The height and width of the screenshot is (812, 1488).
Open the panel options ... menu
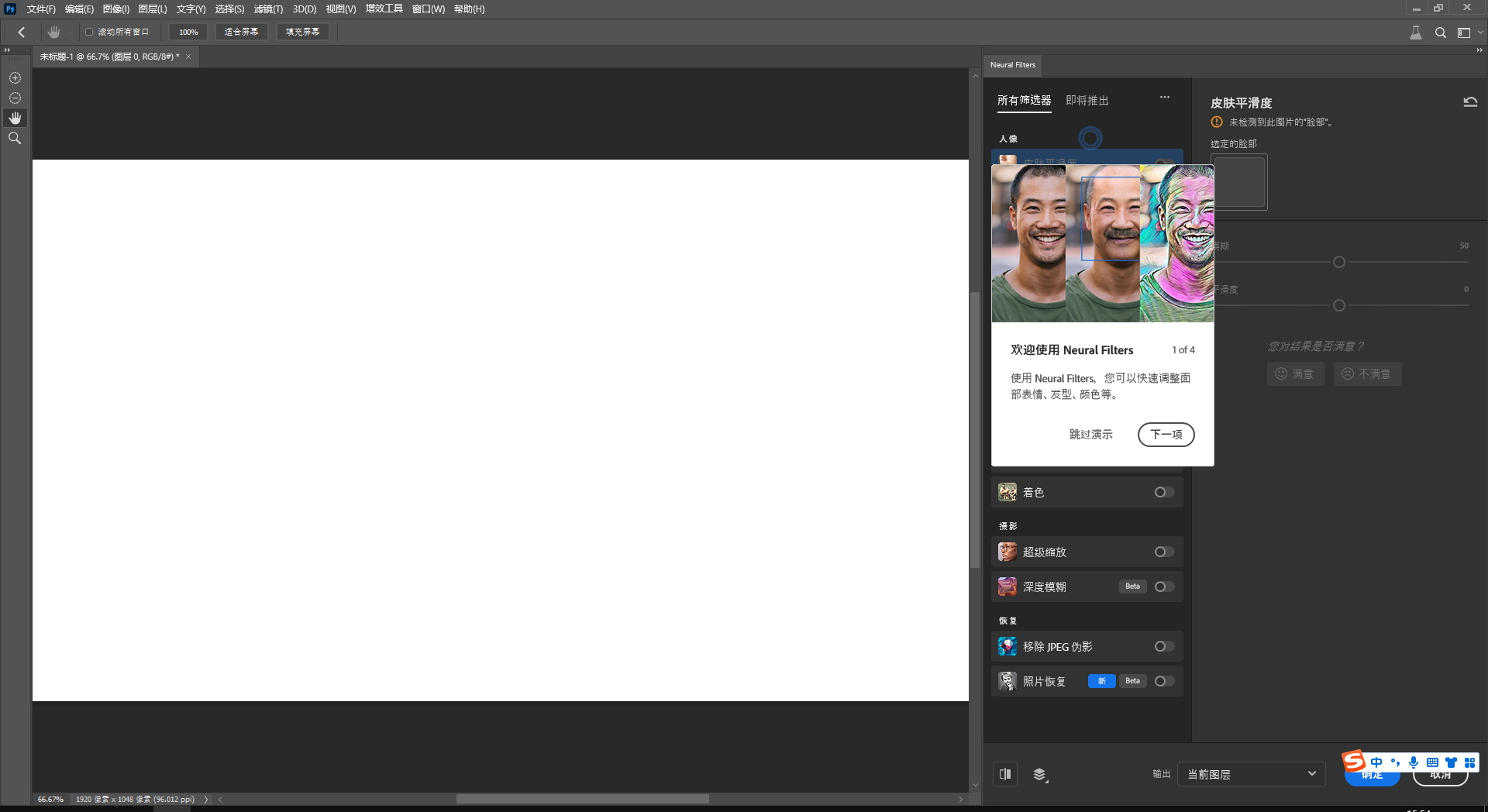pyautogui.click(x=1164, y=98)
